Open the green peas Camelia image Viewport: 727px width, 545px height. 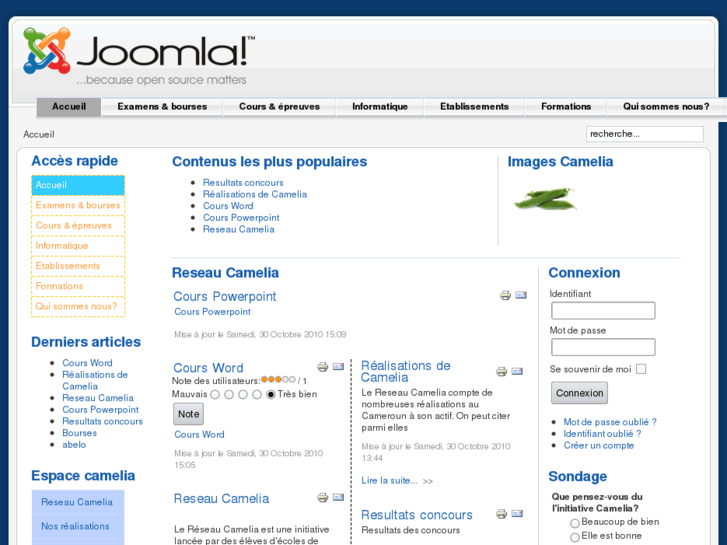tap(545, 199)
